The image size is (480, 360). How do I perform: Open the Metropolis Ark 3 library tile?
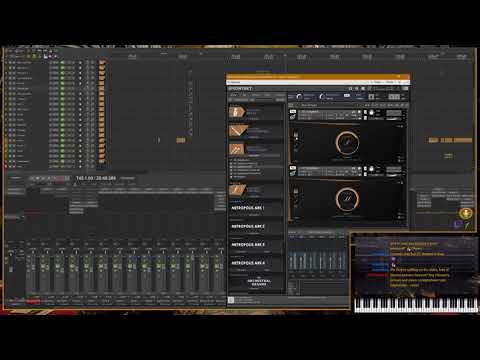click(256, 244)
